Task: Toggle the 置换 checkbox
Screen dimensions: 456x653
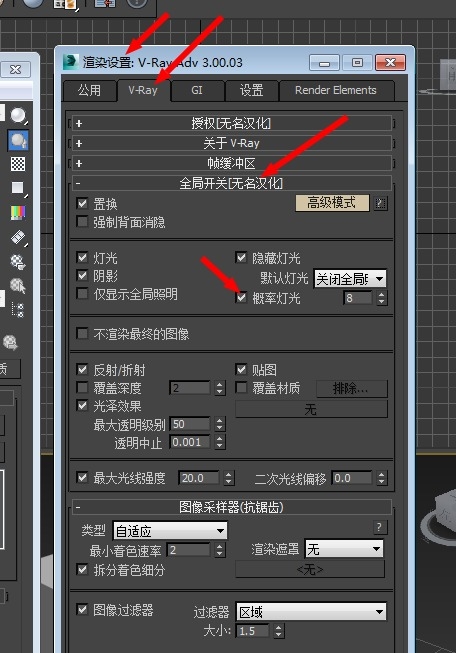Action: tap(82, 204)
